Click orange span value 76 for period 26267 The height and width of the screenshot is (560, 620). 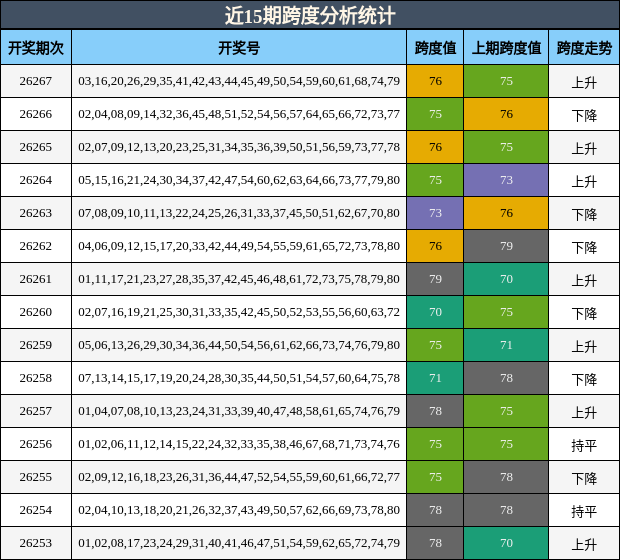pyautogui.click(x=435, y=81)
